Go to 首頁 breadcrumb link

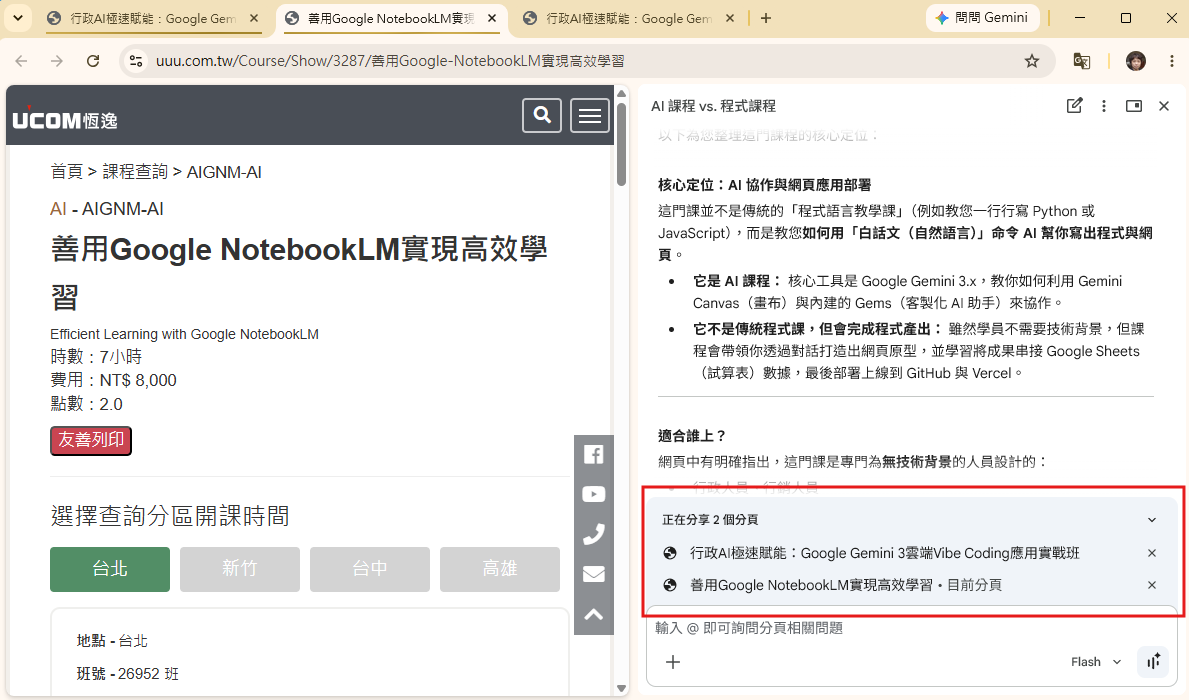[66, 172]
